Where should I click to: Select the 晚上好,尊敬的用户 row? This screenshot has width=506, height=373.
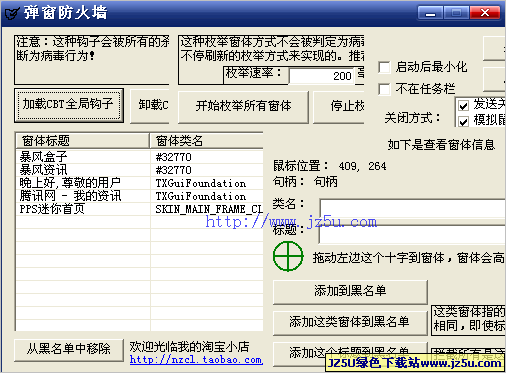[x=139, y=183]
